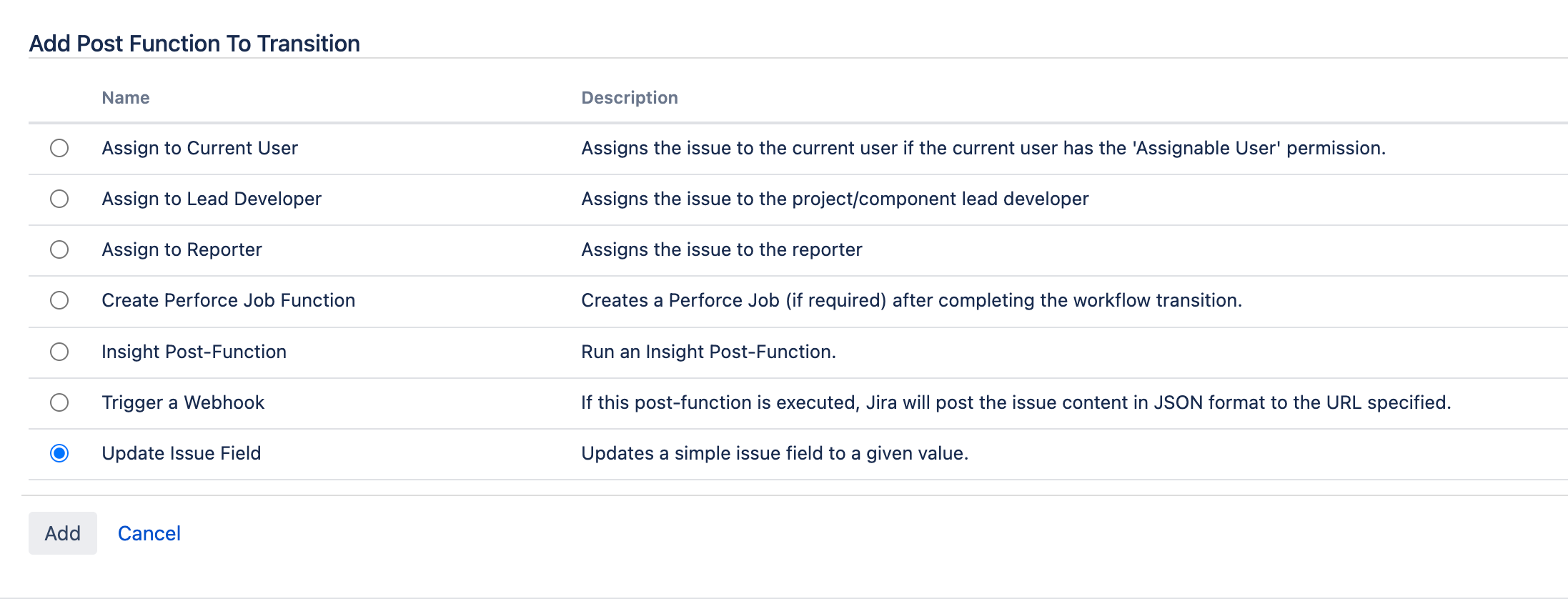The height and width of the screenshot is (599, 1568).
Task: Select the Assign to Current User radio button
Action: [x=59, y=148]
